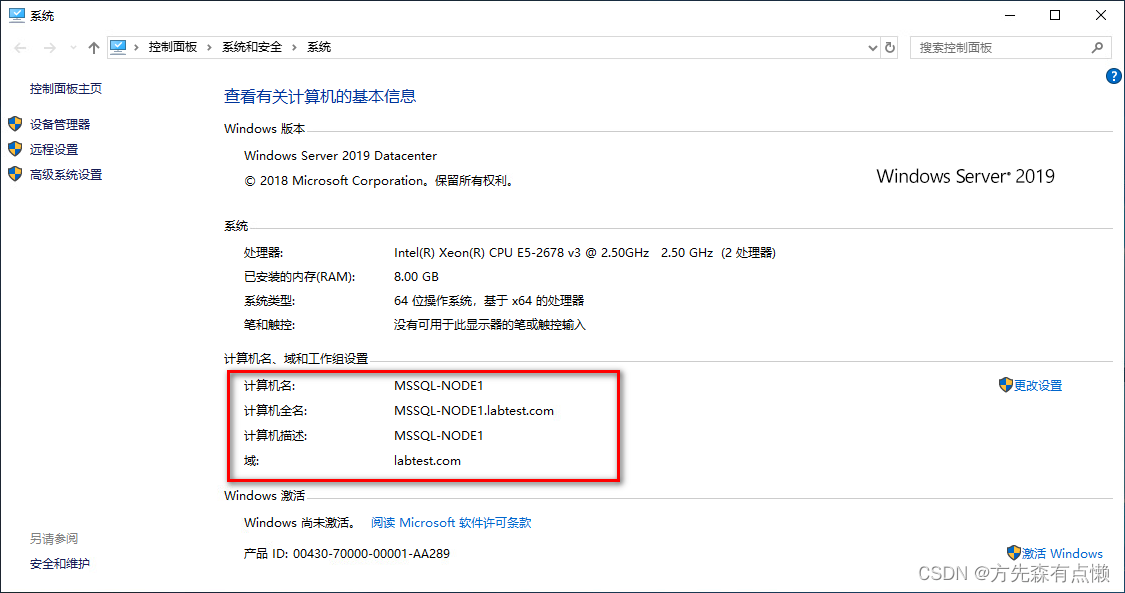
Task: Click the shield icon beside 更改设置
Action: point(1005,384)
